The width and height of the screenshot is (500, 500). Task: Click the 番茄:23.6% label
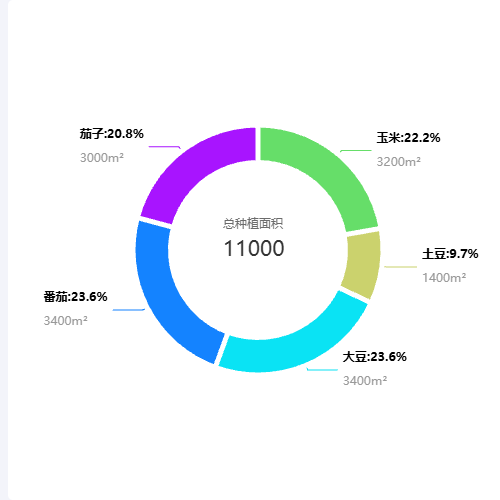(75, 297)
